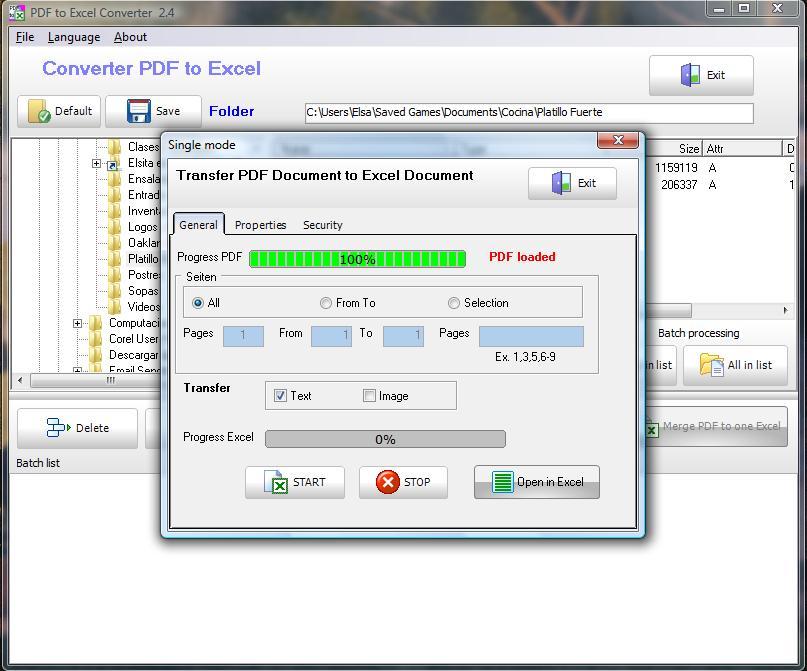Click the Progress PDF 100% bar
807x671 pixels.
[357, 259]
